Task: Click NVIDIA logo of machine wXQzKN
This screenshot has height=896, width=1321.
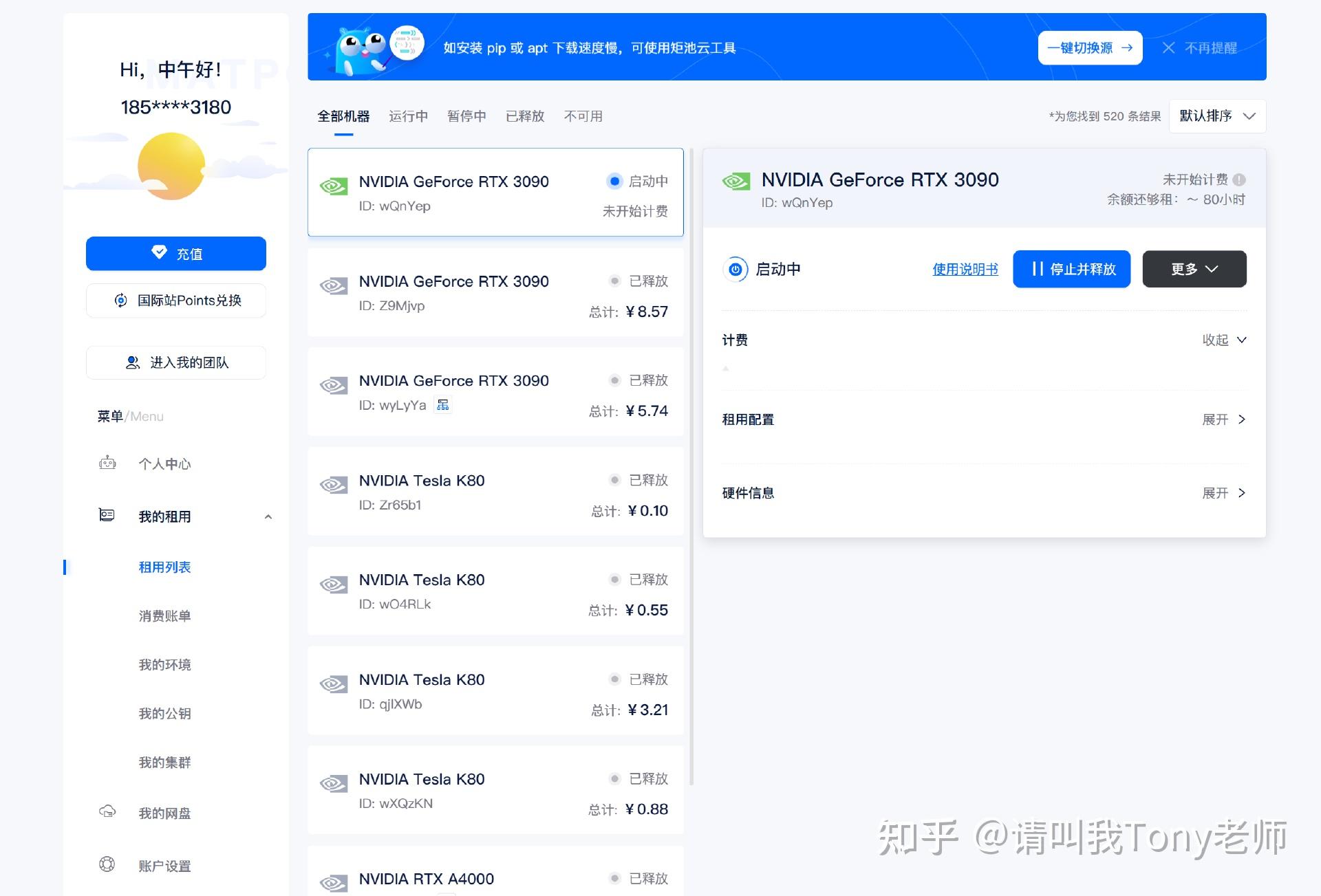Action: pos(334,784)
